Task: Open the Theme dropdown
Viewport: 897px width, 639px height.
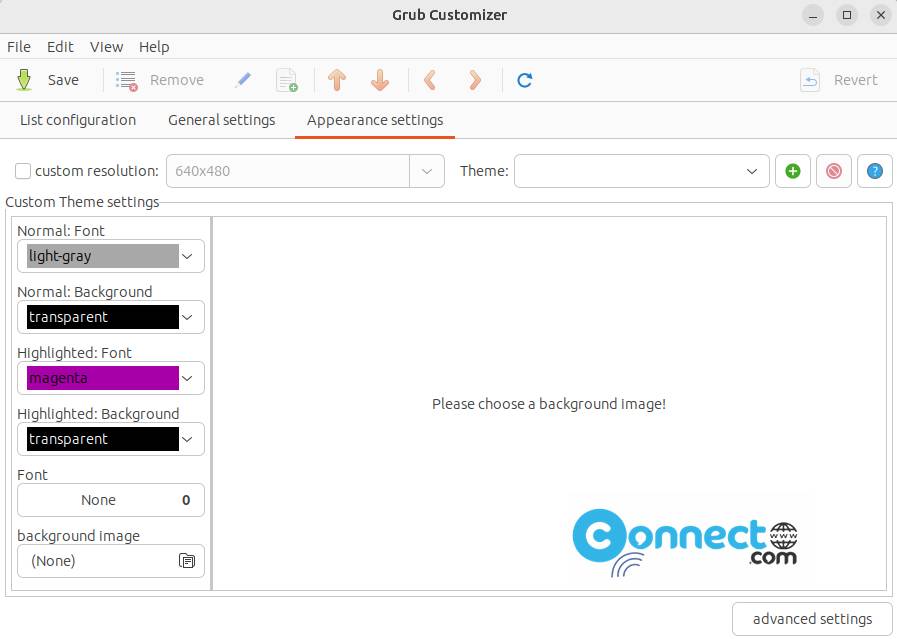Action: (642, 171)
